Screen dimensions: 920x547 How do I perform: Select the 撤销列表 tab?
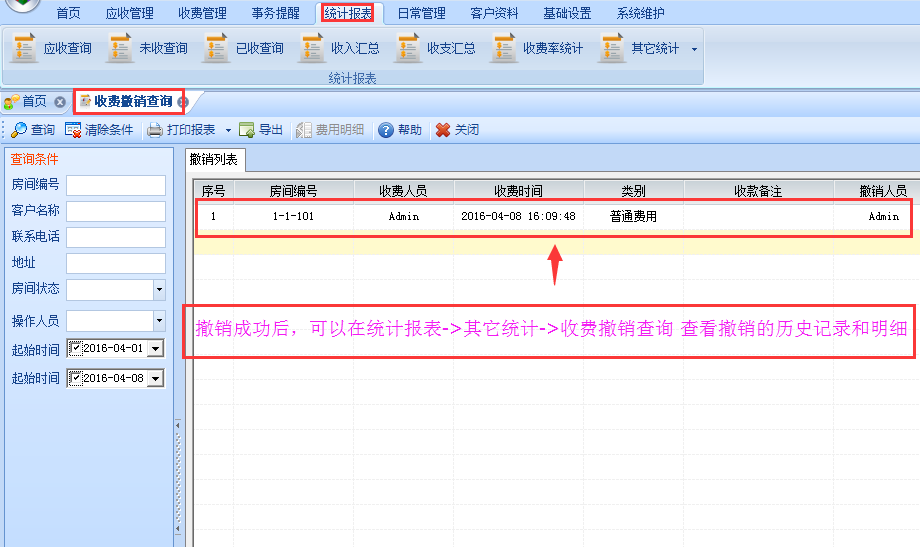click(214, 160)
